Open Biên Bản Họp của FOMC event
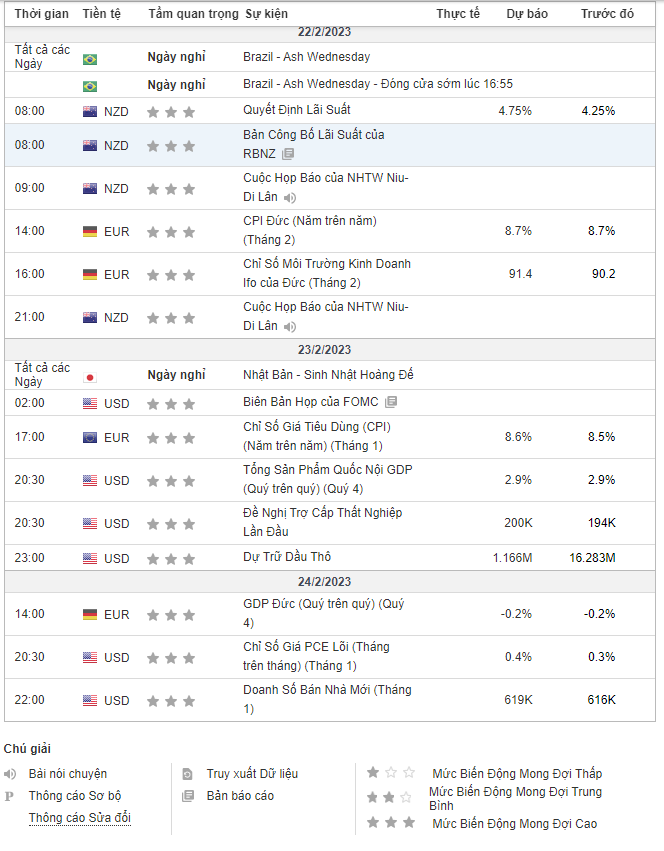Screen dimensions: 664x851 point(311,402)
